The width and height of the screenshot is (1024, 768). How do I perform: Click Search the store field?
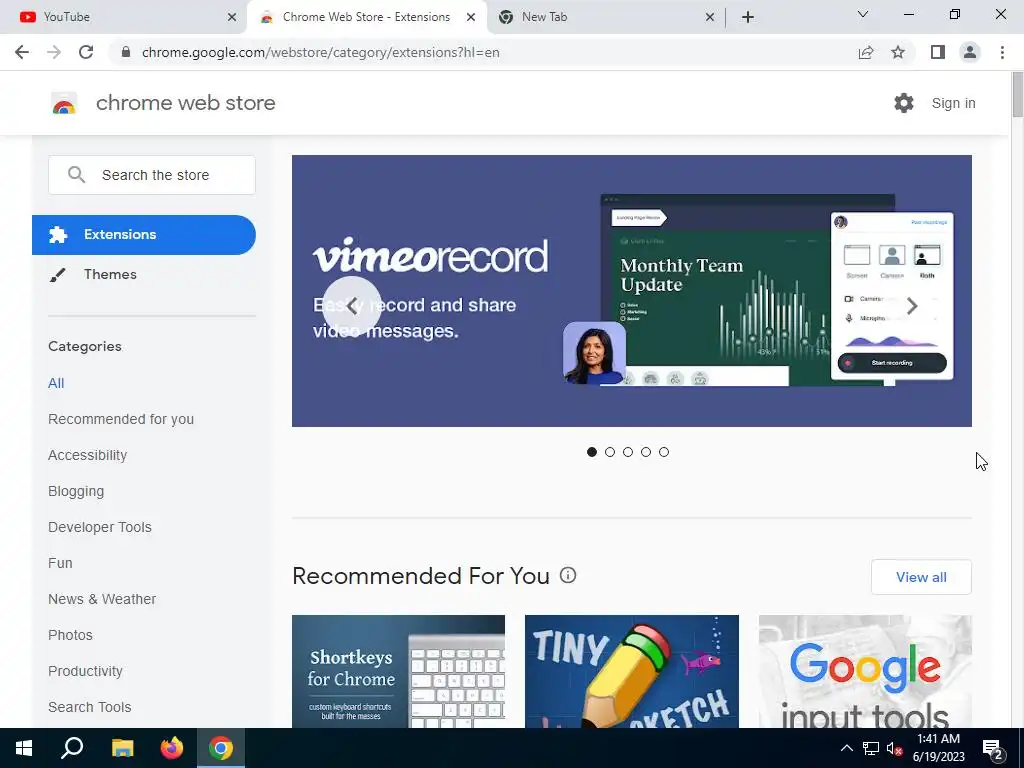pyautogui.click(x=152, y=175)
